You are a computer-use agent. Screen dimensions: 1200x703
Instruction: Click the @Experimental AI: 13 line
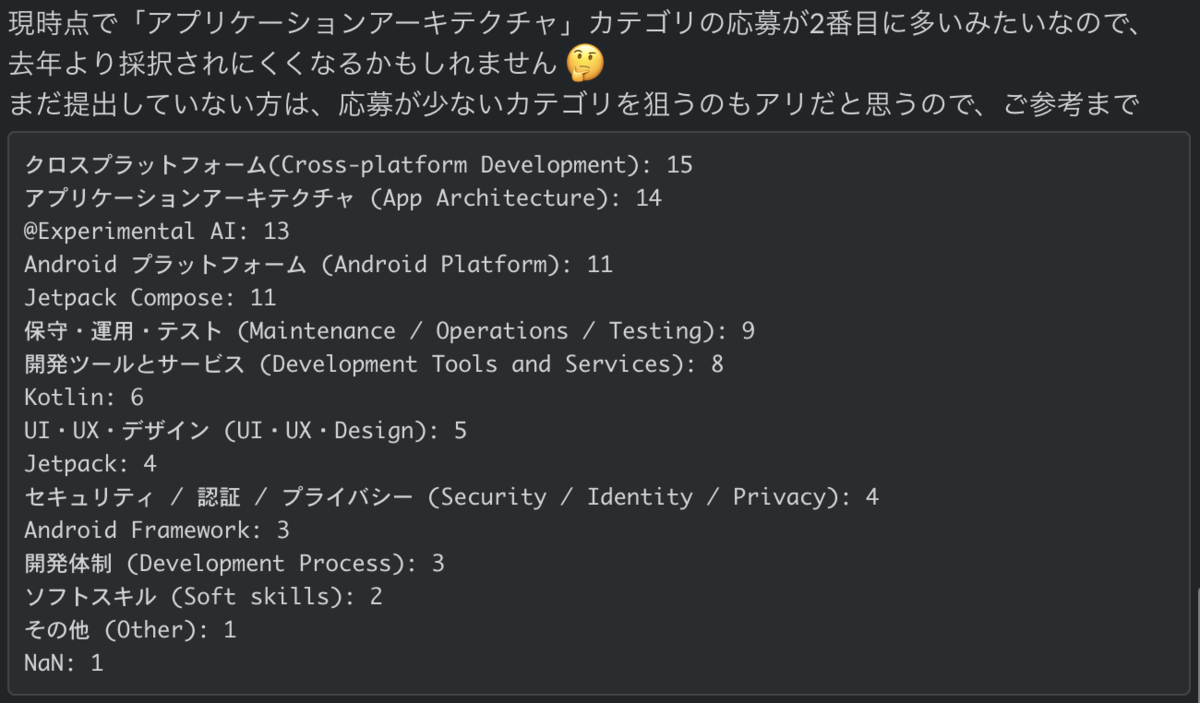tap(157, 231)
